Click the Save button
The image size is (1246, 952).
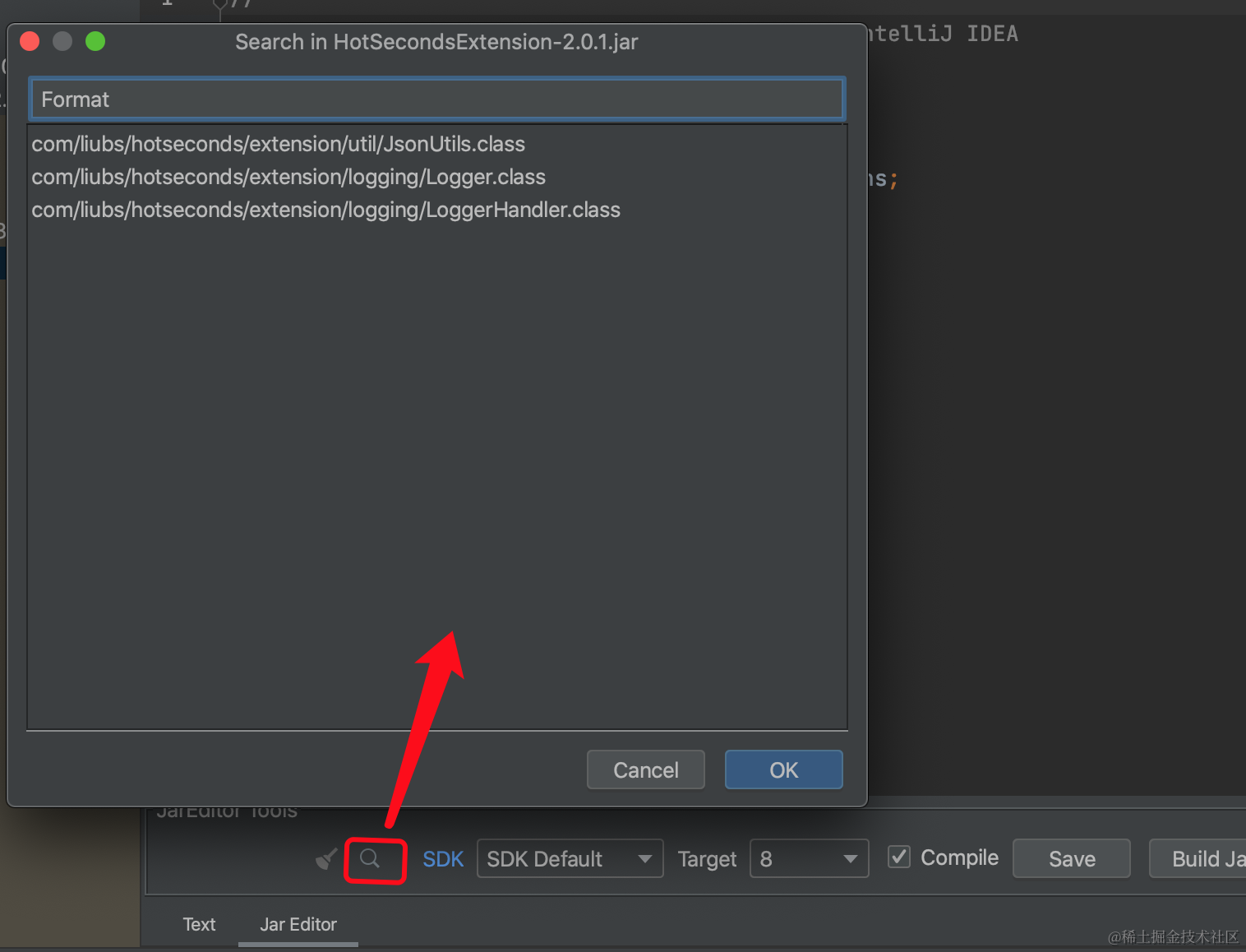pyautogui.click(x=1071, y=858)
